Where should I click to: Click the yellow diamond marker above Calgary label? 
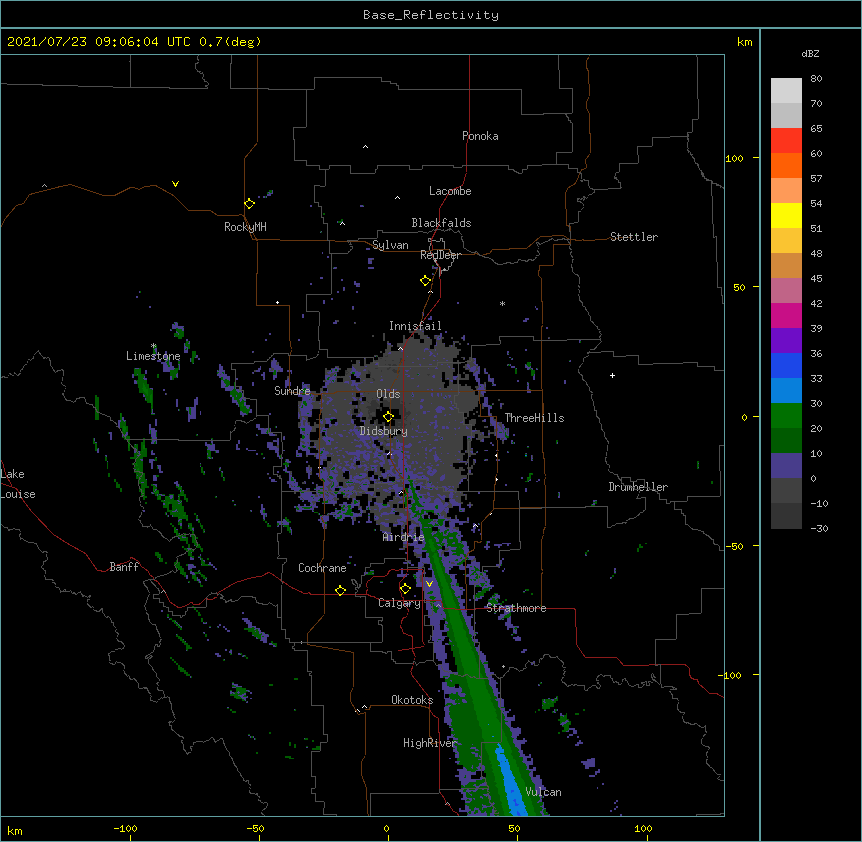405,589
